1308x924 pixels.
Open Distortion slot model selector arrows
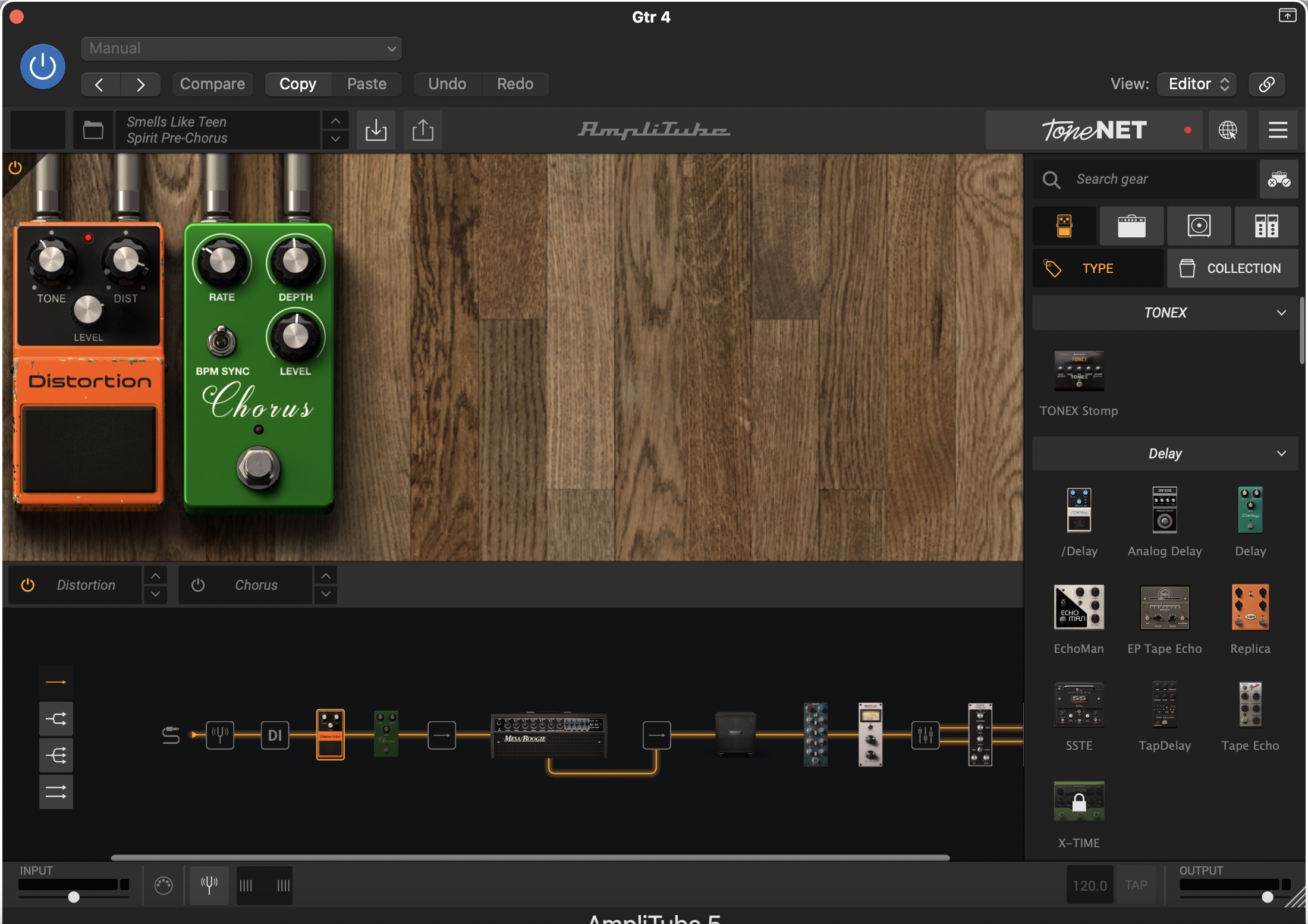coord(155,585)
